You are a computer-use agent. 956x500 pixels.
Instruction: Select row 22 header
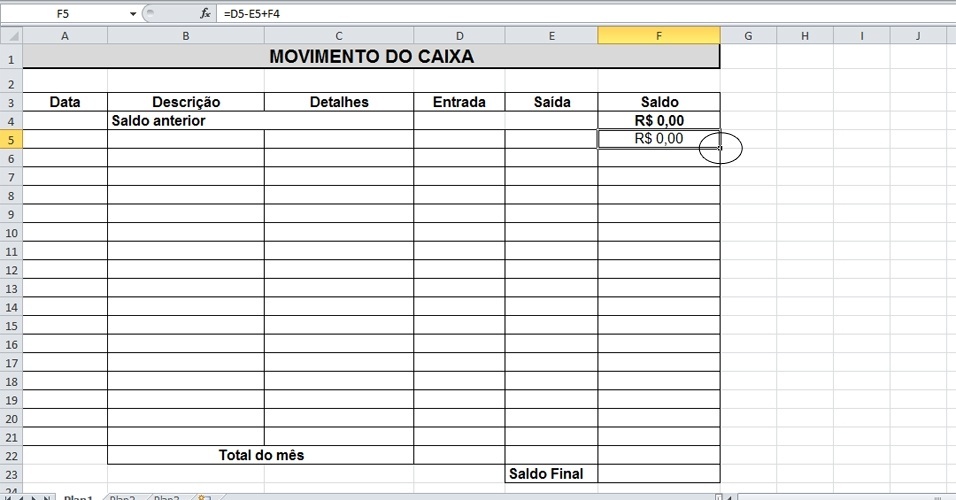click(x=11, y=455)
